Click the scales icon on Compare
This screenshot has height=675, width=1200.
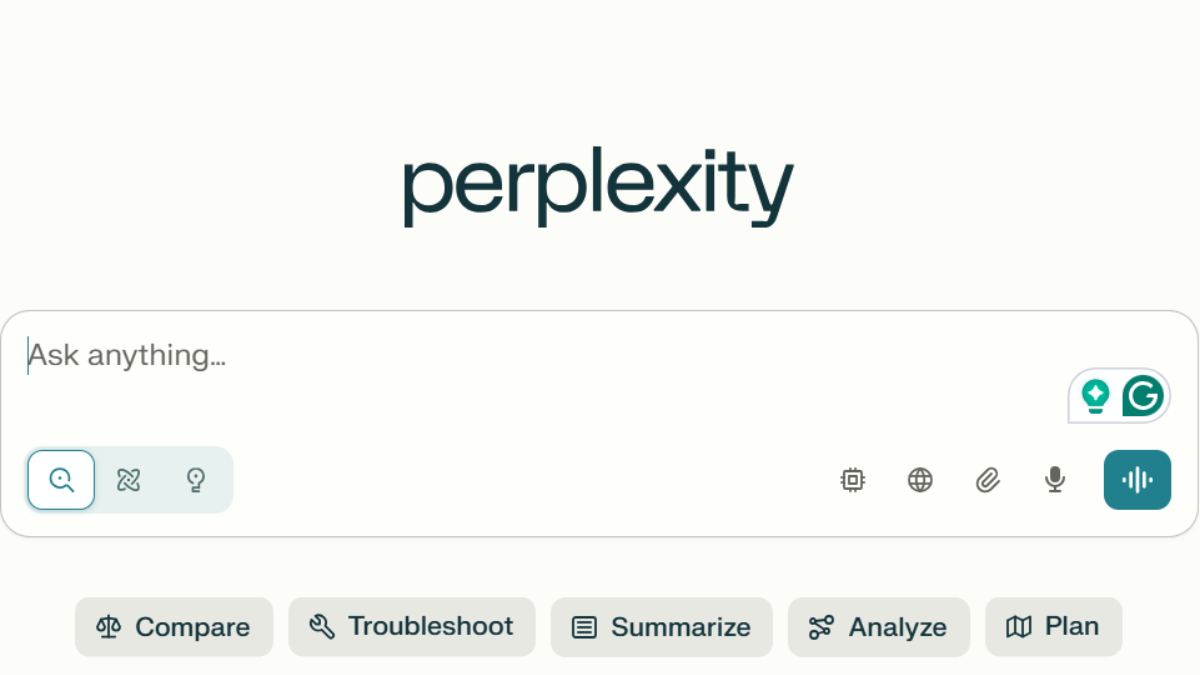(108, 627)
